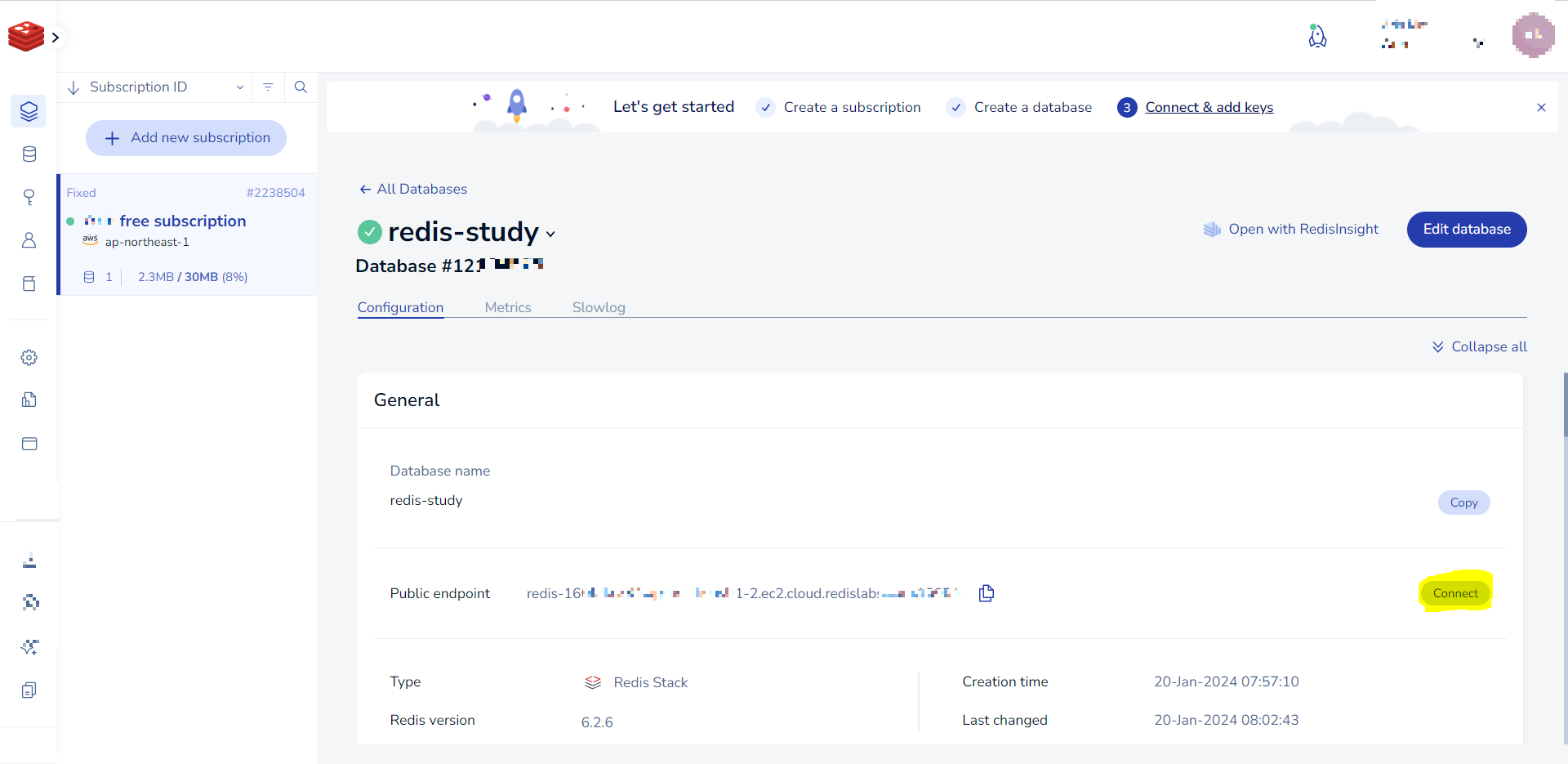Expand the sidebar with the chevron arrow
1568x764 pixels.
[56, 38]
